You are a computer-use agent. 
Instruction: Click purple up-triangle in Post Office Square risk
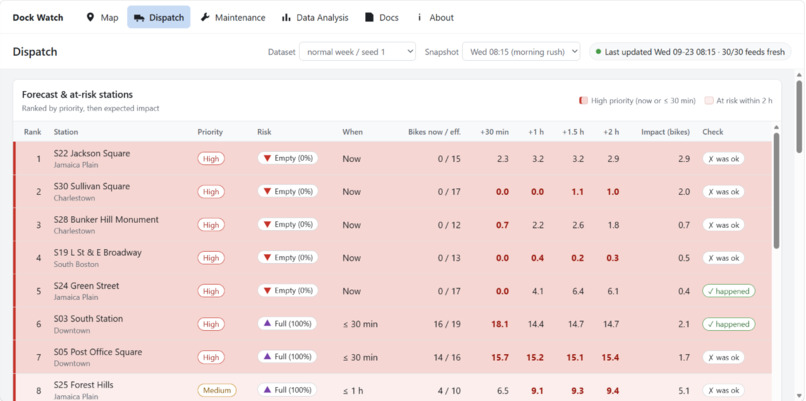click(x=267, y=356)
